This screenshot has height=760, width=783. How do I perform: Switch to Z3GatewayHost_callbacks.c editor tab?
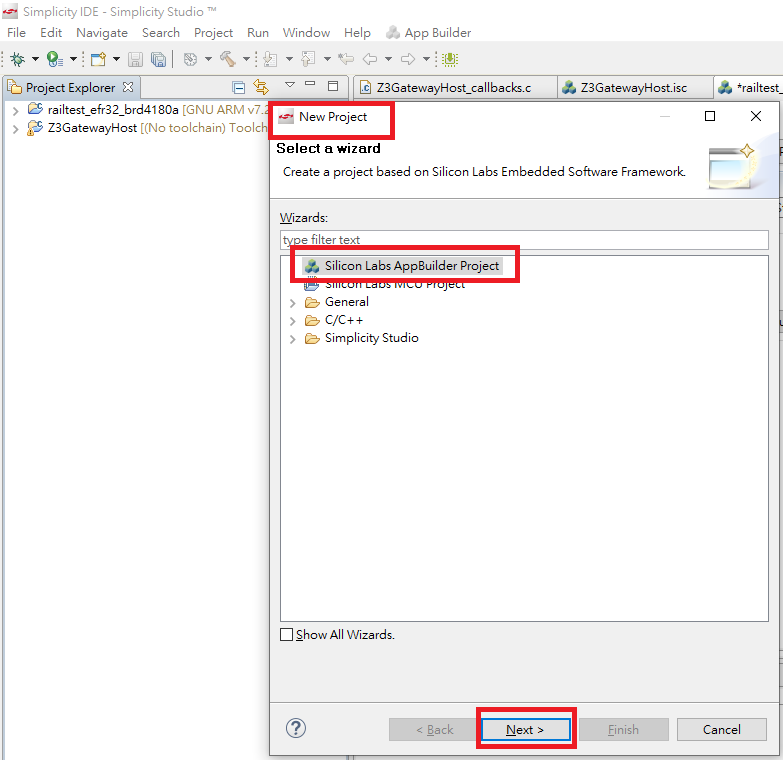(x=455, y=88)
